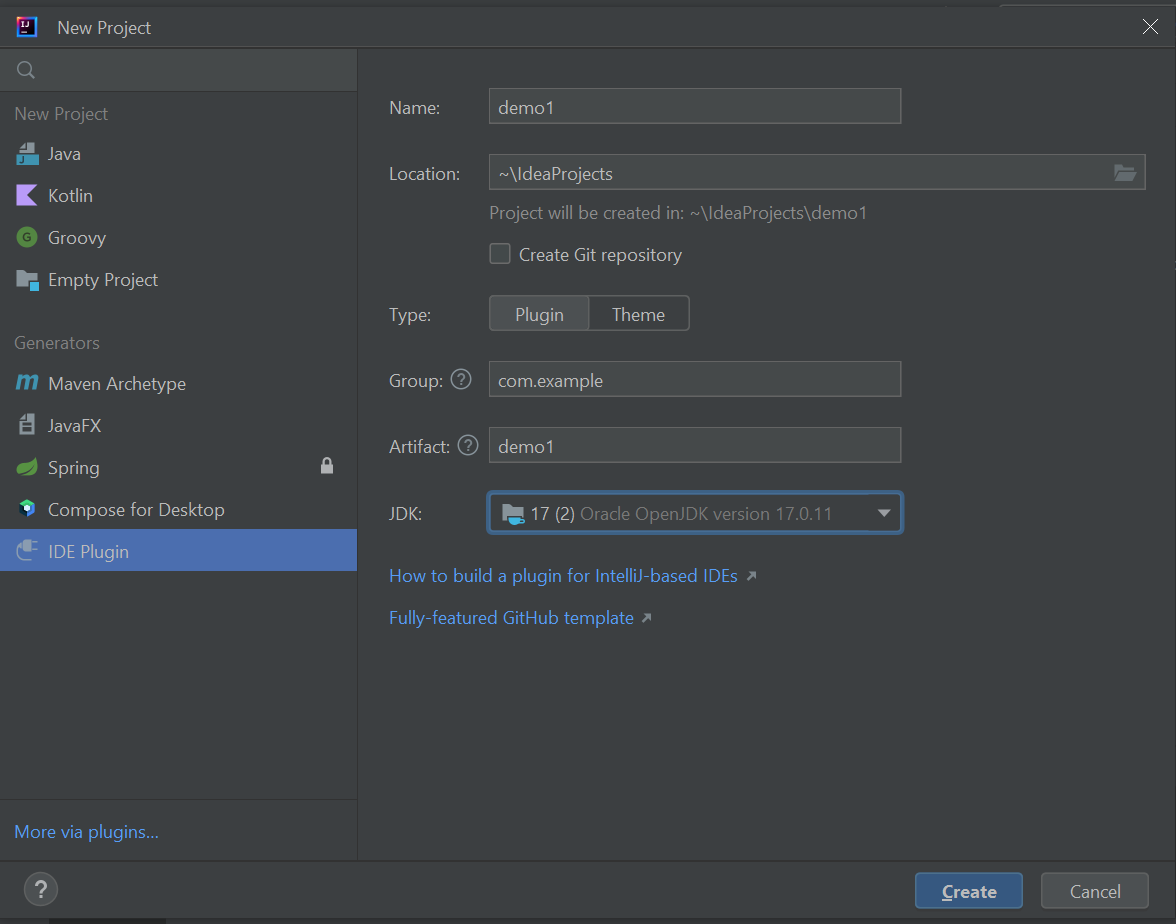Click the Create button

[967, 890]
